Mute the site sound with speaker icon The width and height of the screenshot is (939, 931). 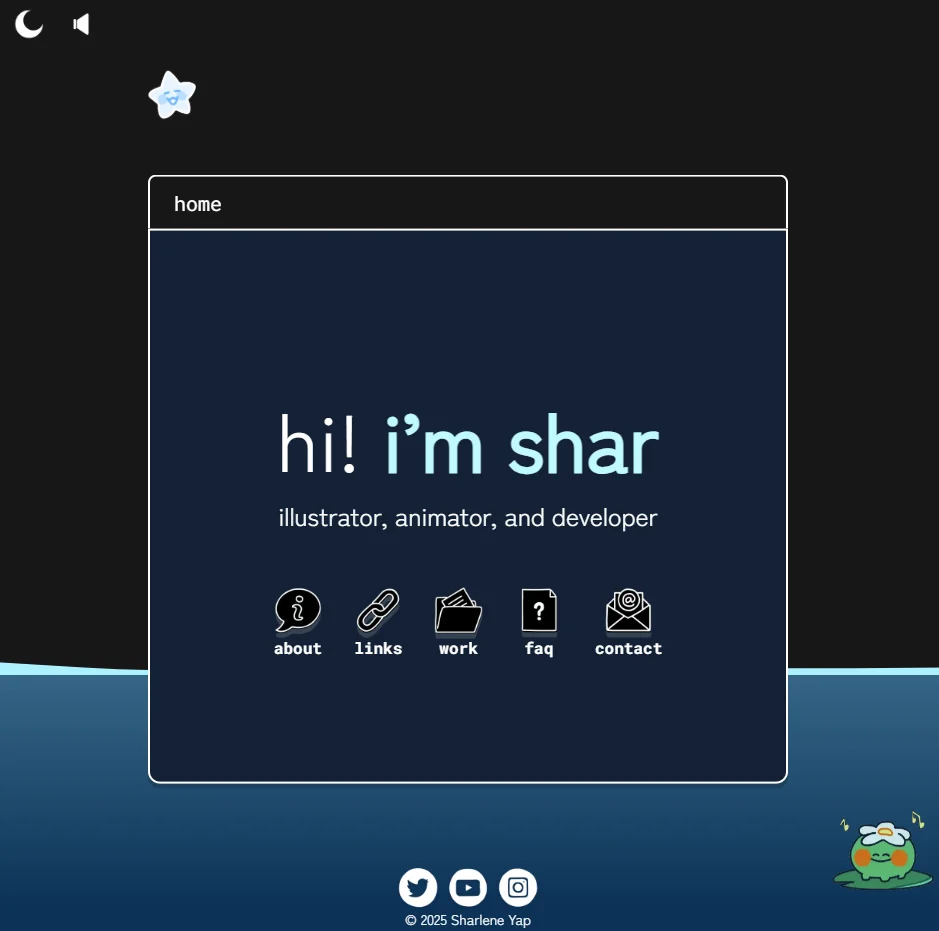click(x=81, y=24)
